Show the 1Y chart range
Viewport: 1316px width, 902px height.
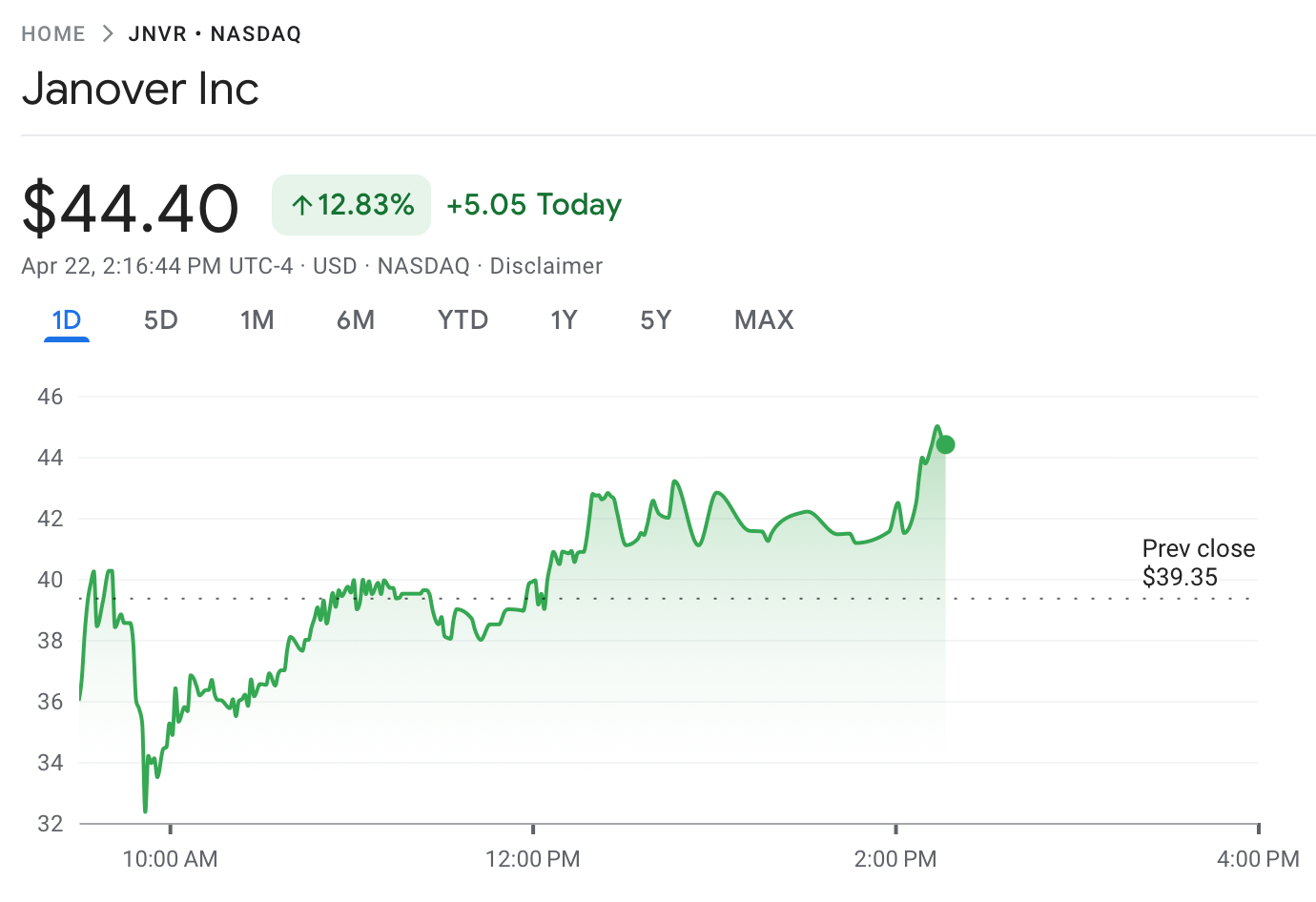564,320
